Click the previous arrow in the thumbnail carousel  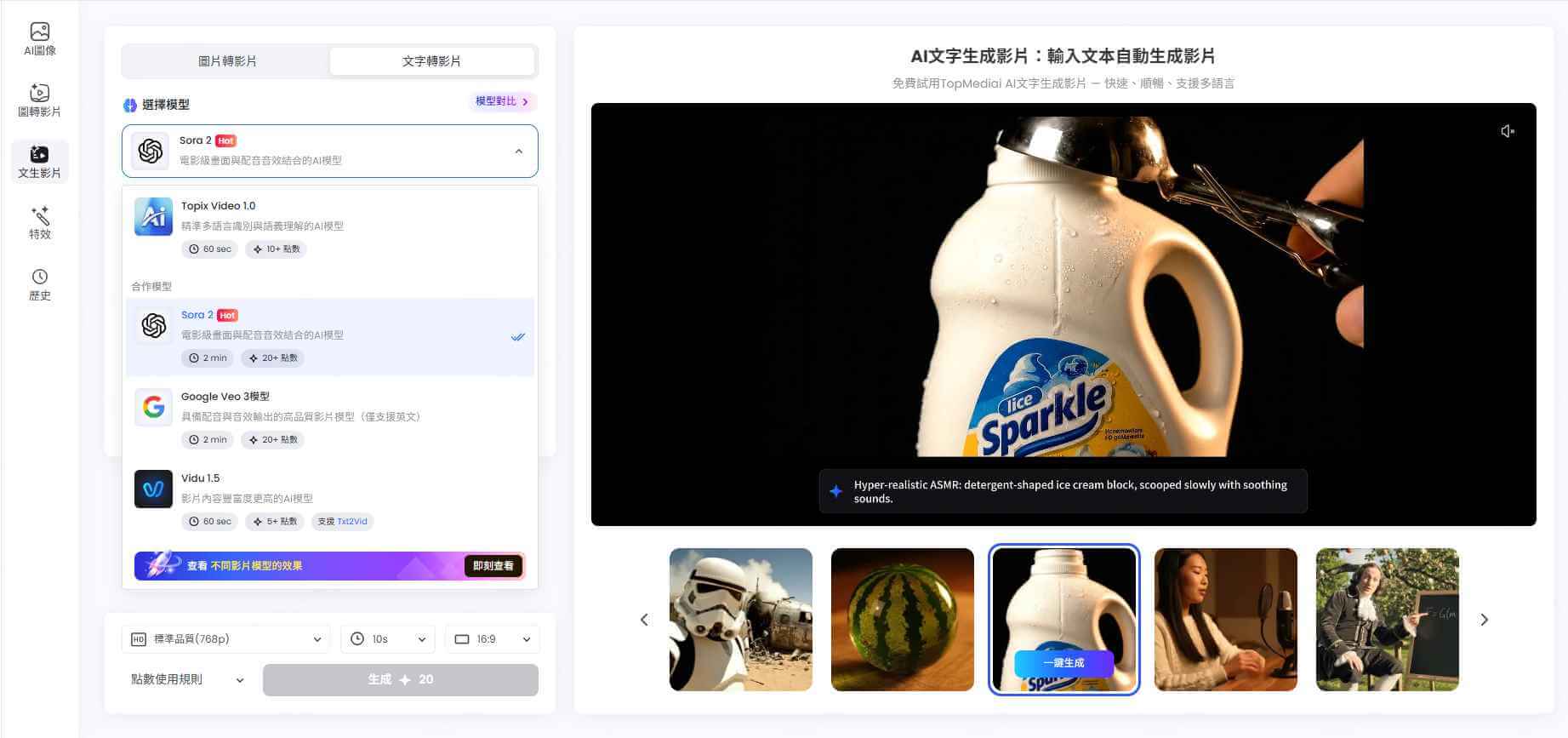point(644,620)
